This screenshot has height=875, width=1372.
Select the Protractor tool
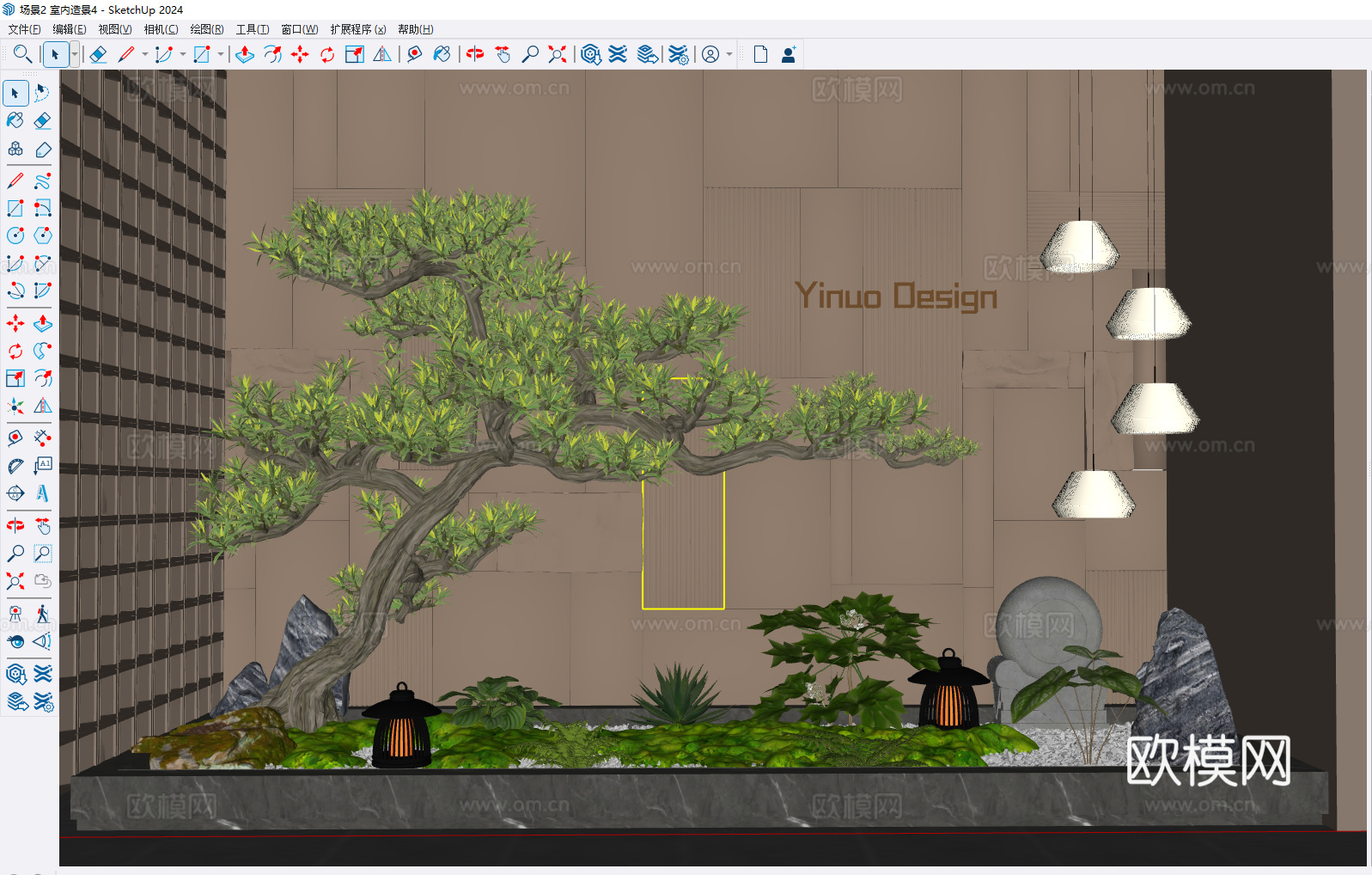point(15,466)
